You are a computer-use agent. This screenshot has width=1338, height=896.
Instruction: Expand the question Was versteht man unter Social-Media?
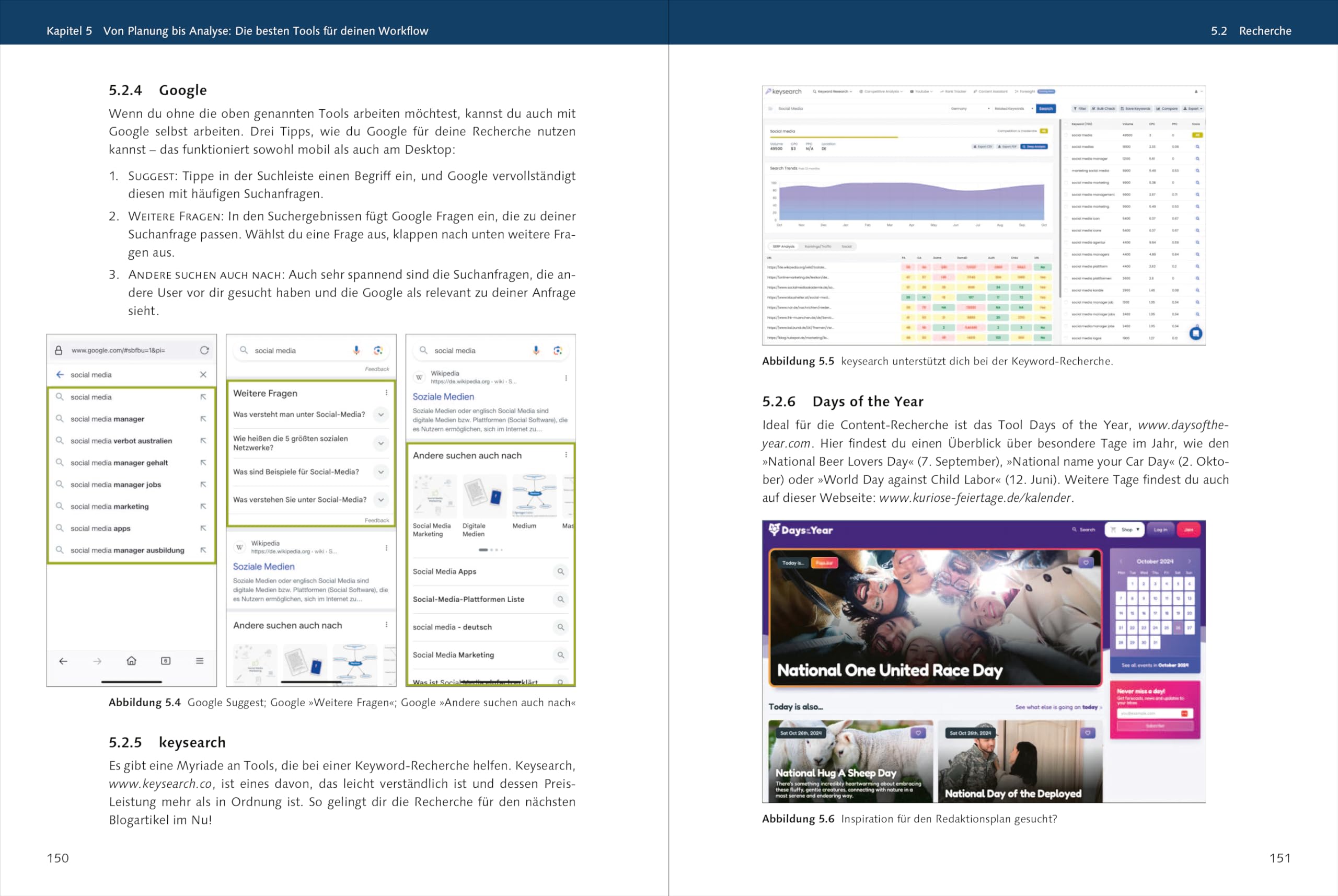(x=381, y=415)
